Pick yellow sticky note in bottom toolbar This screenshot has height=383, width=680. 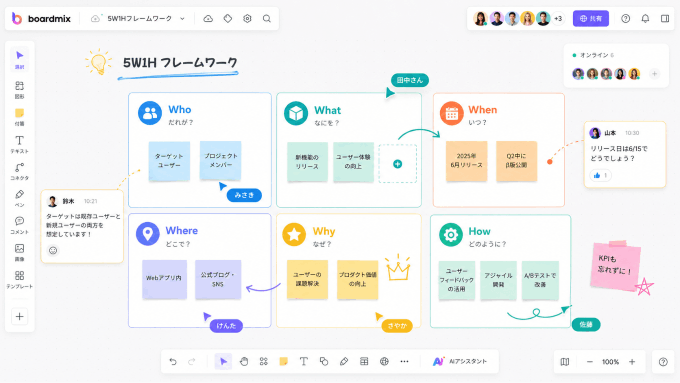pyautogui.click(x=284, y=361)
